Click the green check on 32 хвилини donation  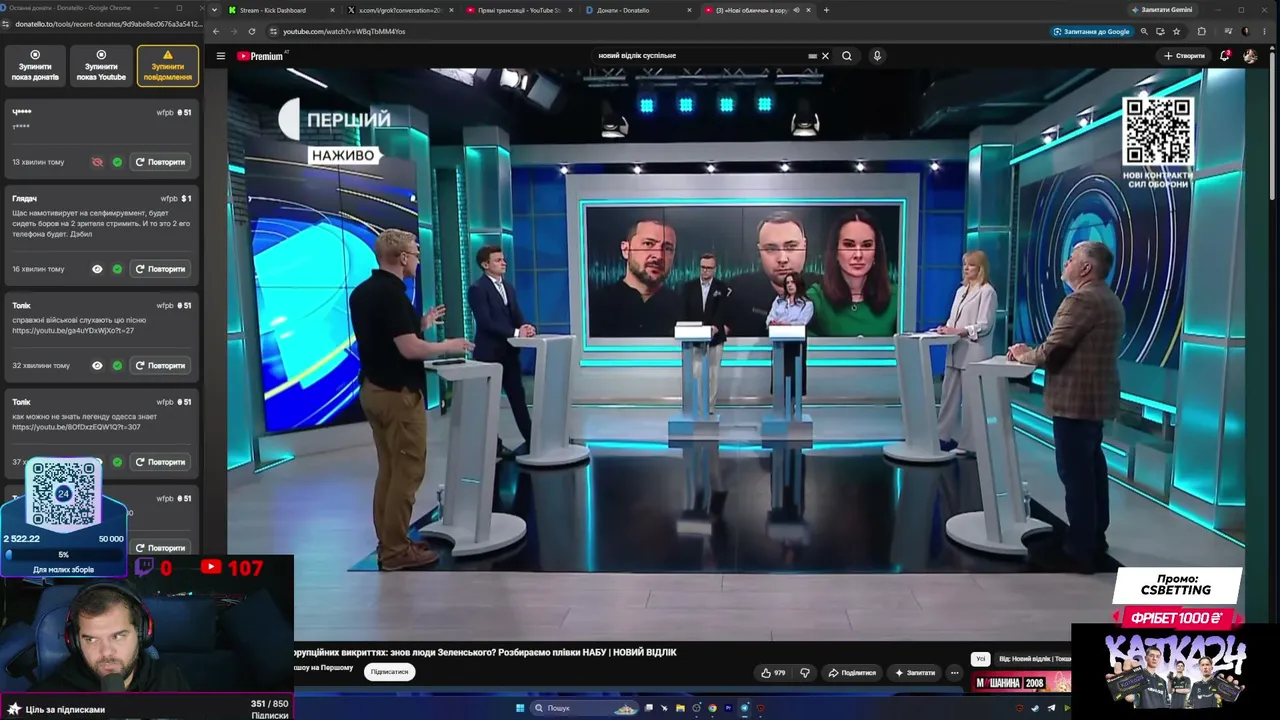pyautogui.click(x=117, y=366)
